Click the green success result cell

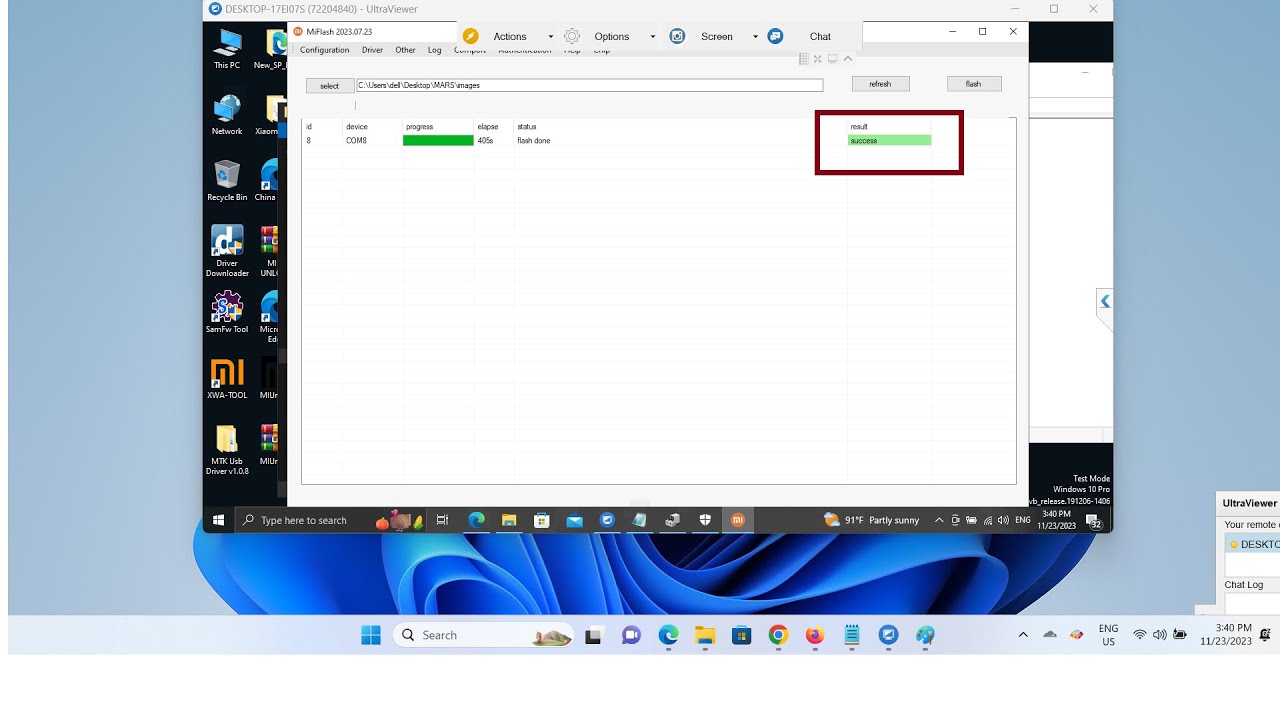click(889, 141)
